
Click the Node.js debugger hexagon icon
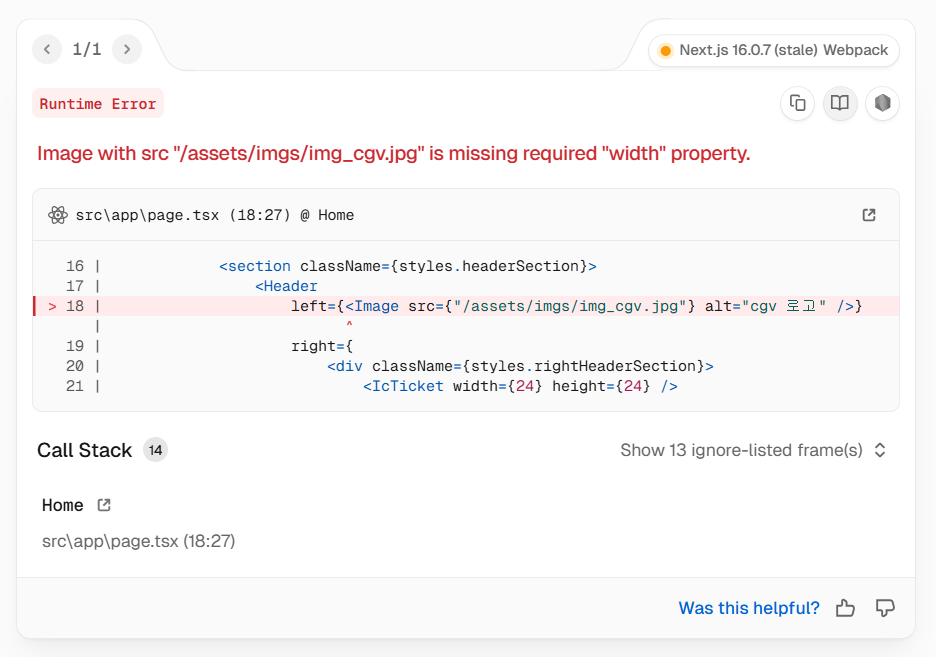pyautogui.click(x=882, y=103)
